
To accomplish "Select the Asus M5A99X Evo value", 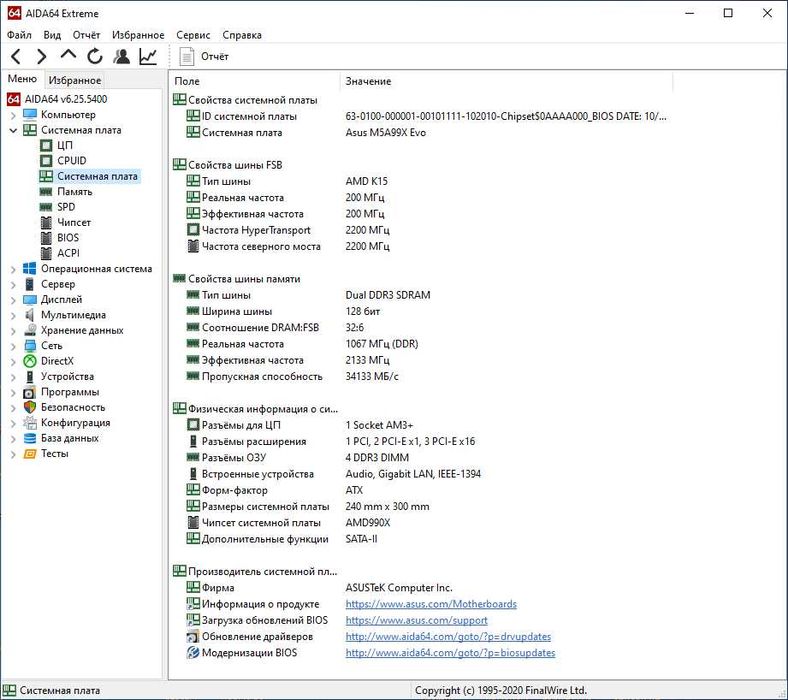I will 385,133.
